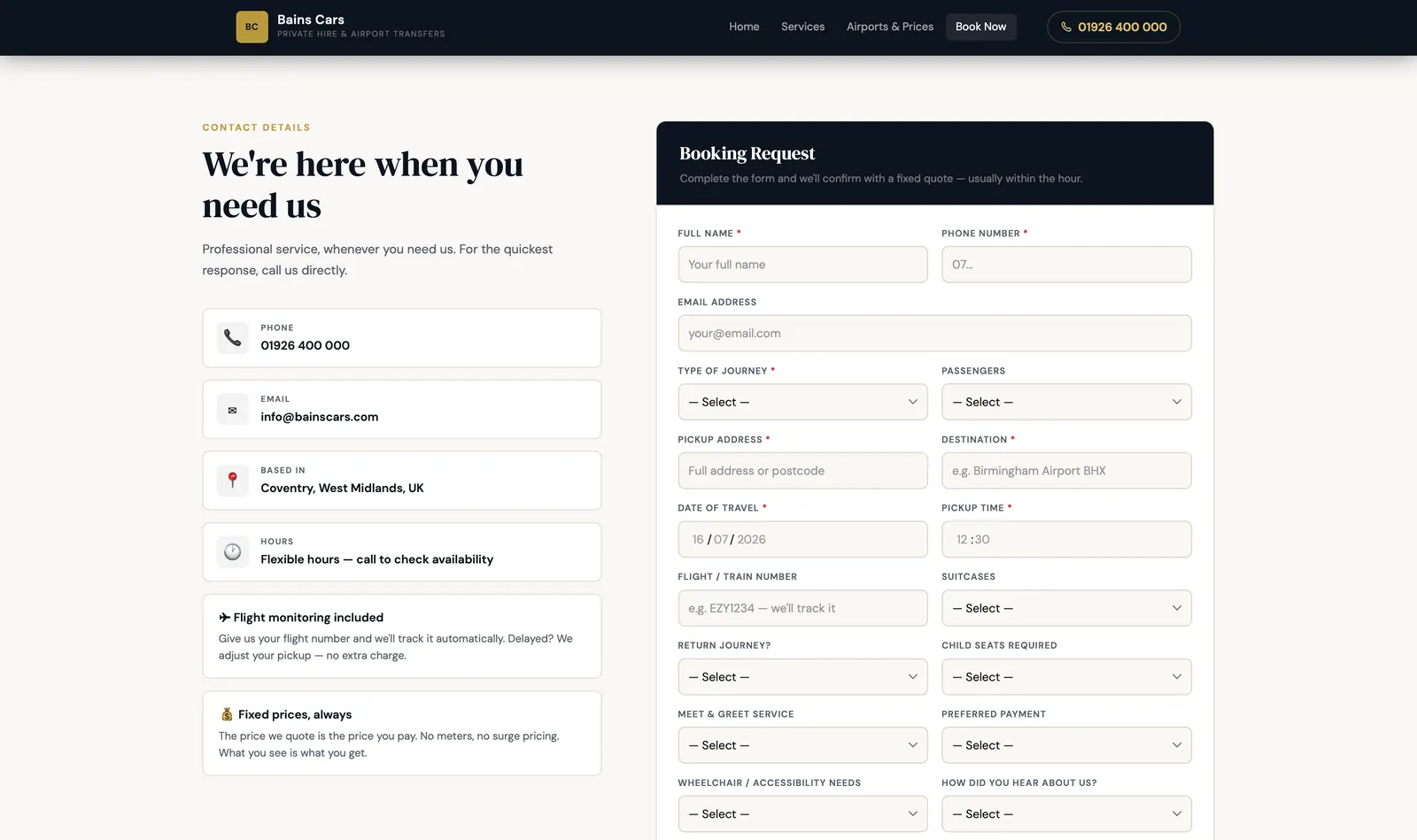Click the Full Name input field

pos(802,265)
